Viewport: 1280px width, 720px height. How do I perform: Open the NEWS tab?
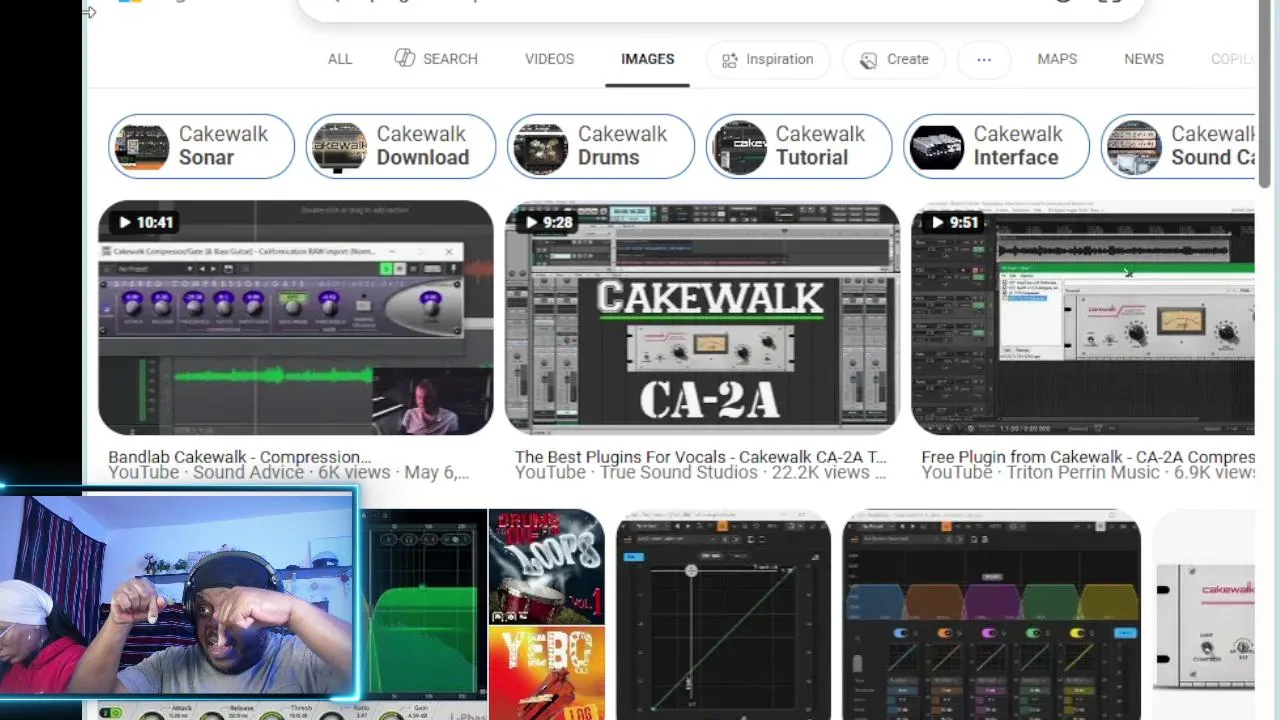tap(1143, 59)
